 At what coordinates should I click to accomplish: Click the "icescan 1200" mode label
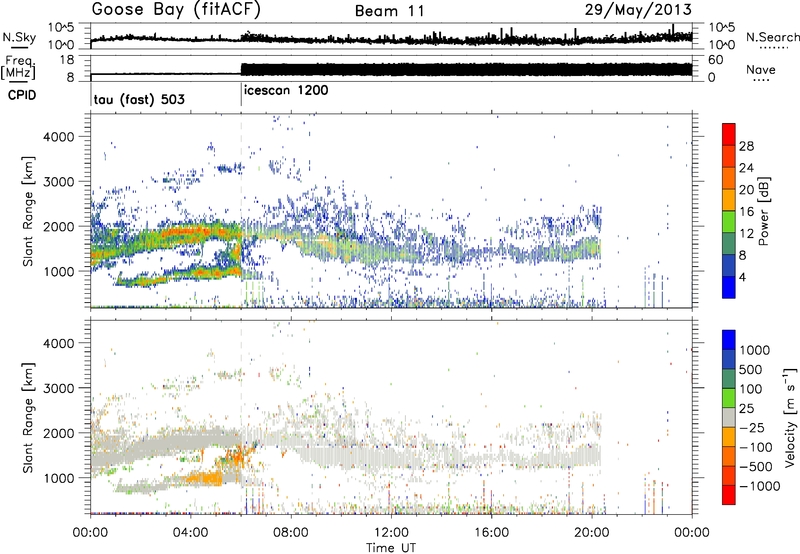(x=286, y=91)
